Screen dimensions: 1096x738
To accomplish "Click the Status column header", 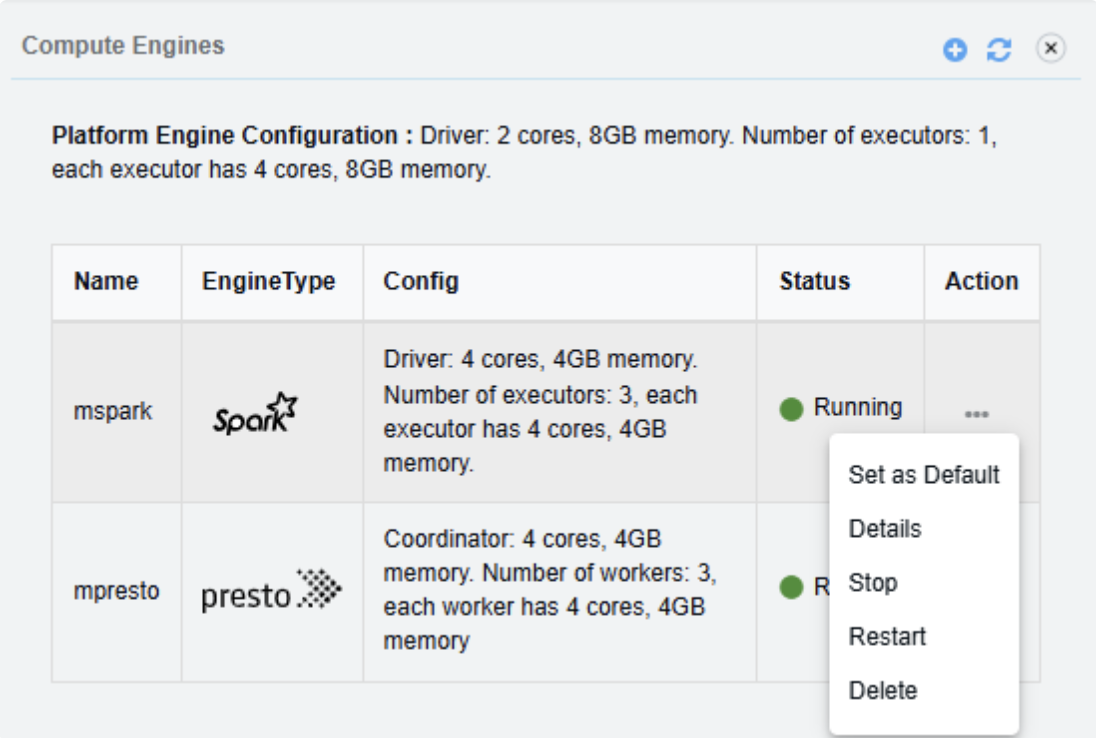I will pos(814,282).
